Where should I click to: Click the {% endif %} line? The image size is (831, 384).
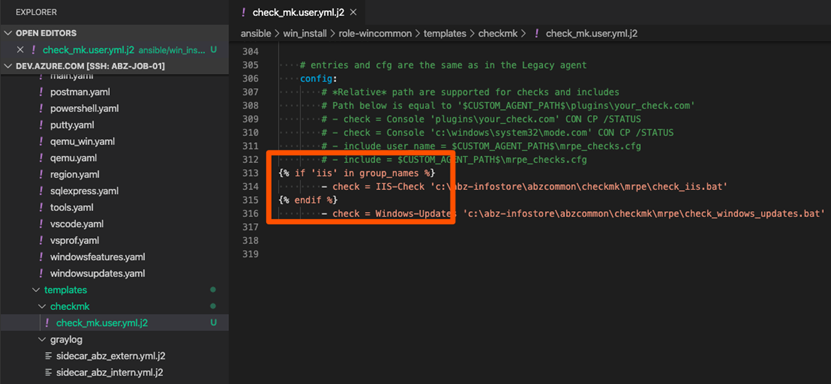(x=308, y=200)
